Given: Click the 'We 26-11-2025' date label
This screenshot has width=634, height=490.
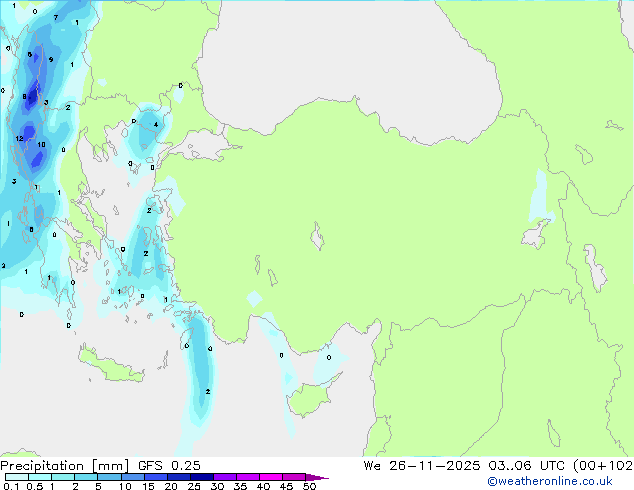Looking at the screenshot, I should tap(422, 466).
